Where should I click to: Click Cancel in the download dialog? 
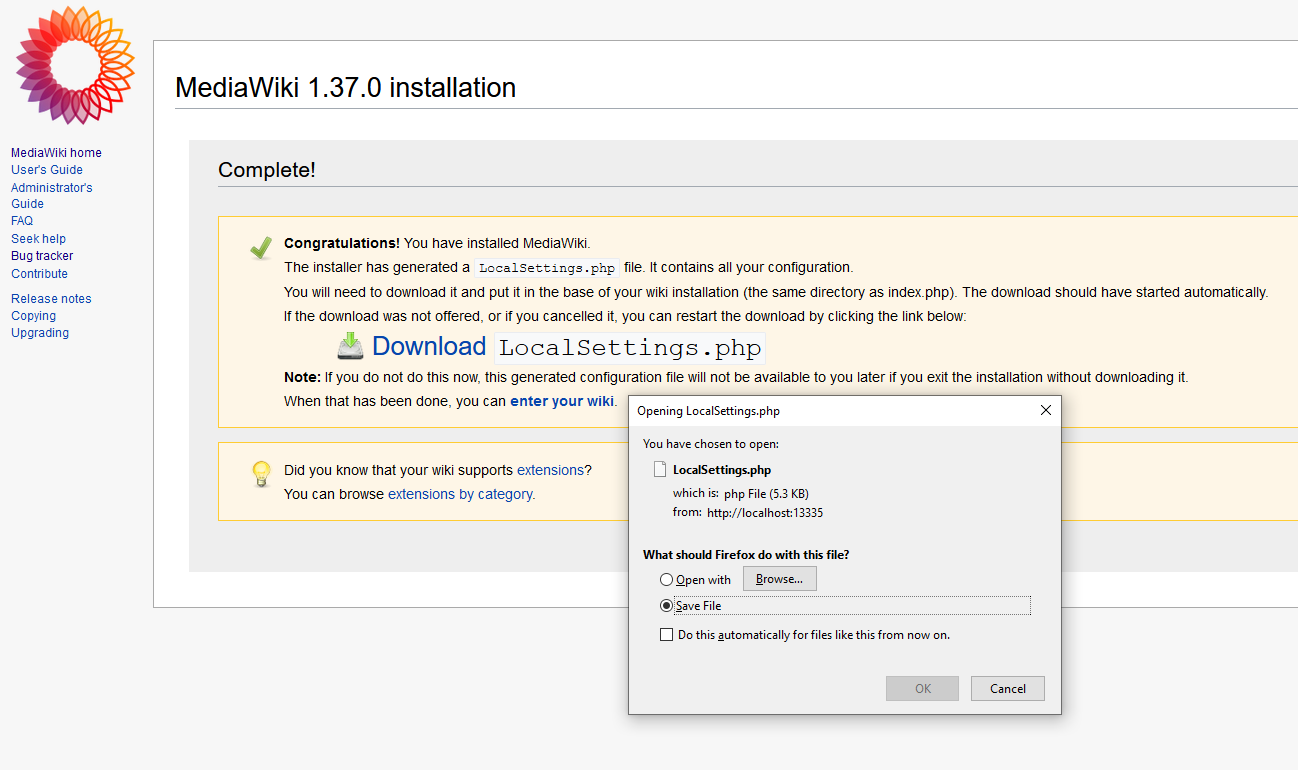pos(1007,688)
